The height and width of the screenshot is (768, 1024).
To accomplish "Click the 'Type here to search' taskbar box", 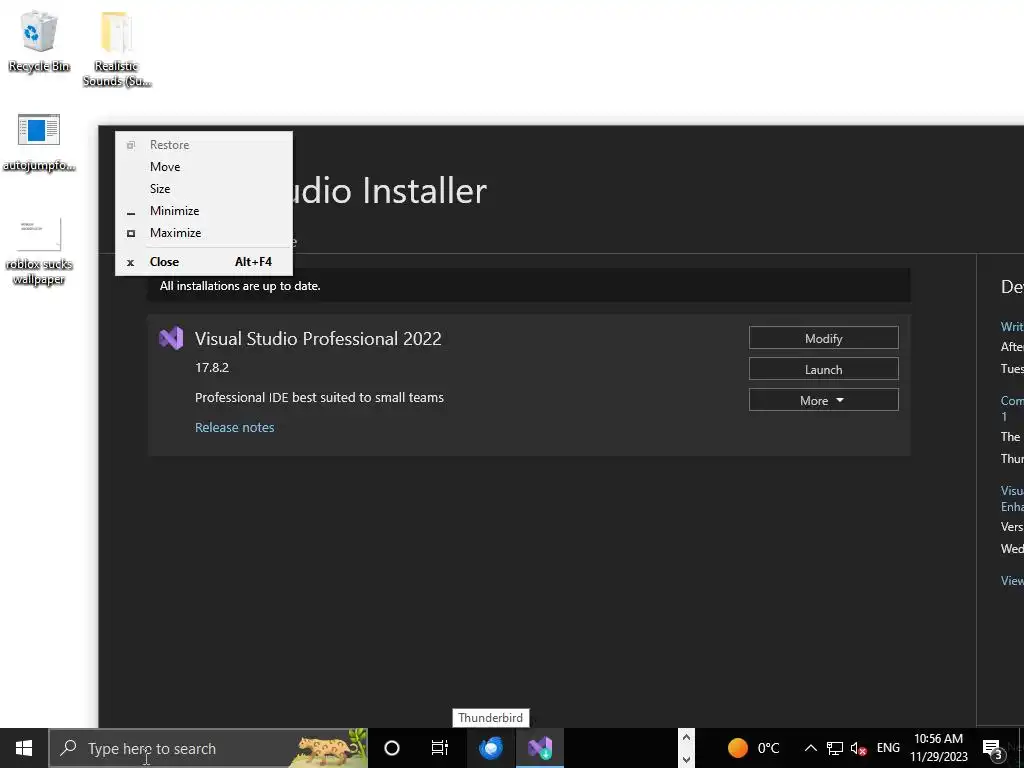I will point(208,748).
